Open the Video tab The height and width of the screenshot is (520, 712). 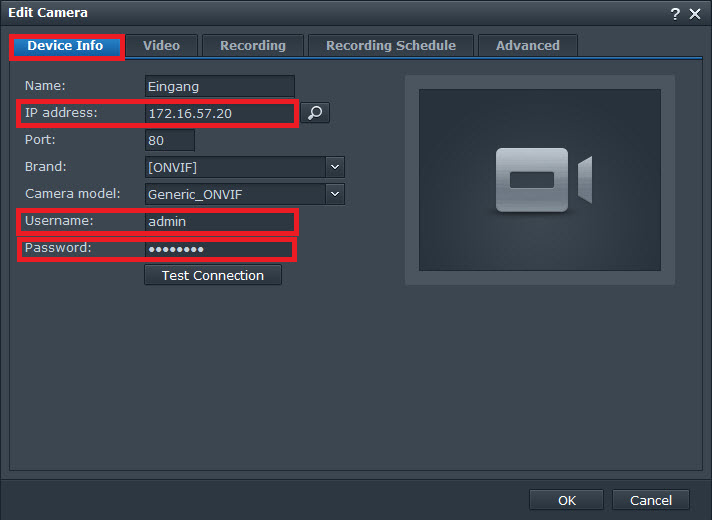pyautogui.click(x=161, y=45)
